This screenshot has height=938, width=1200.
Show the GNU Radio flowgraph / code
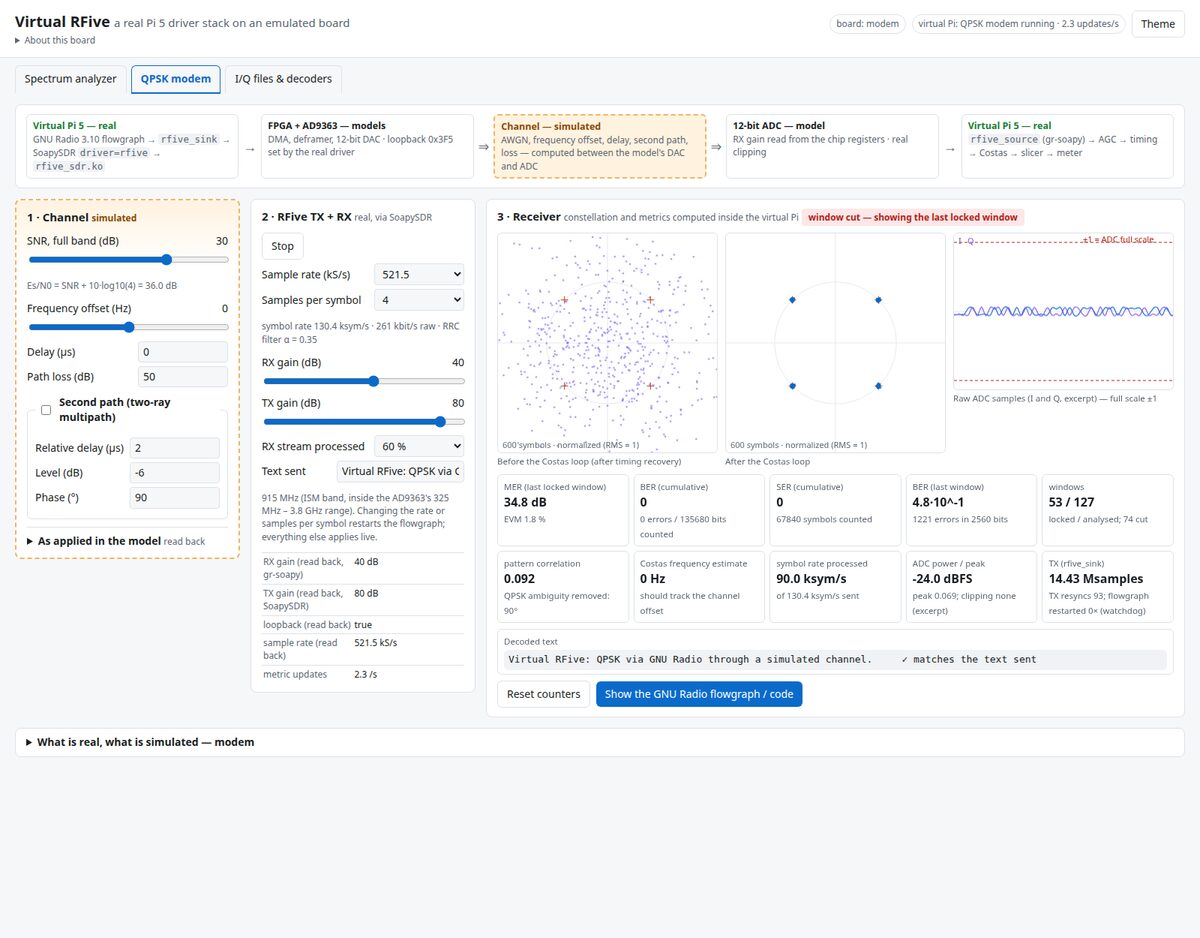pos(699,694)
